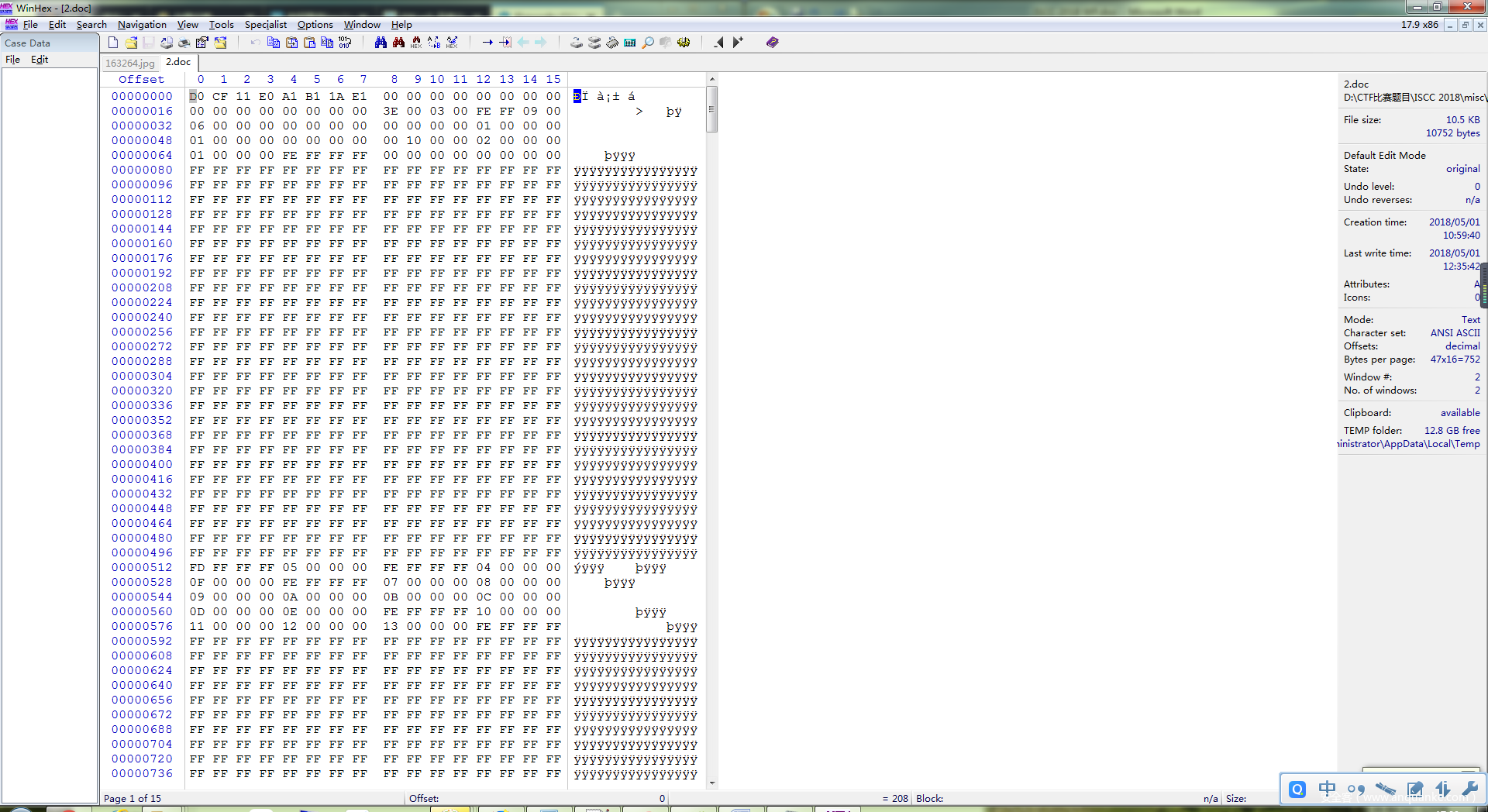
Task: Open the Case Data File menu
Action: coord(13,60)
